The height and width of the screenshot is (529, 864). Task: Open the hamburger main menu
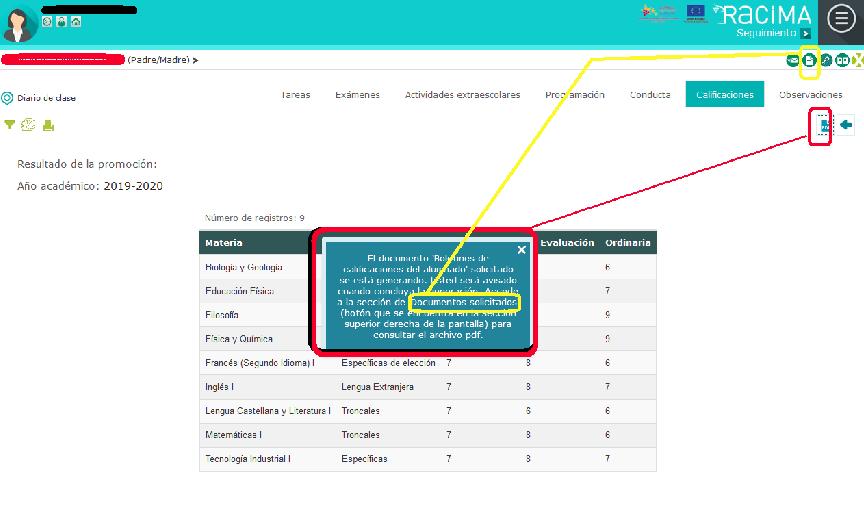(840, 21)
